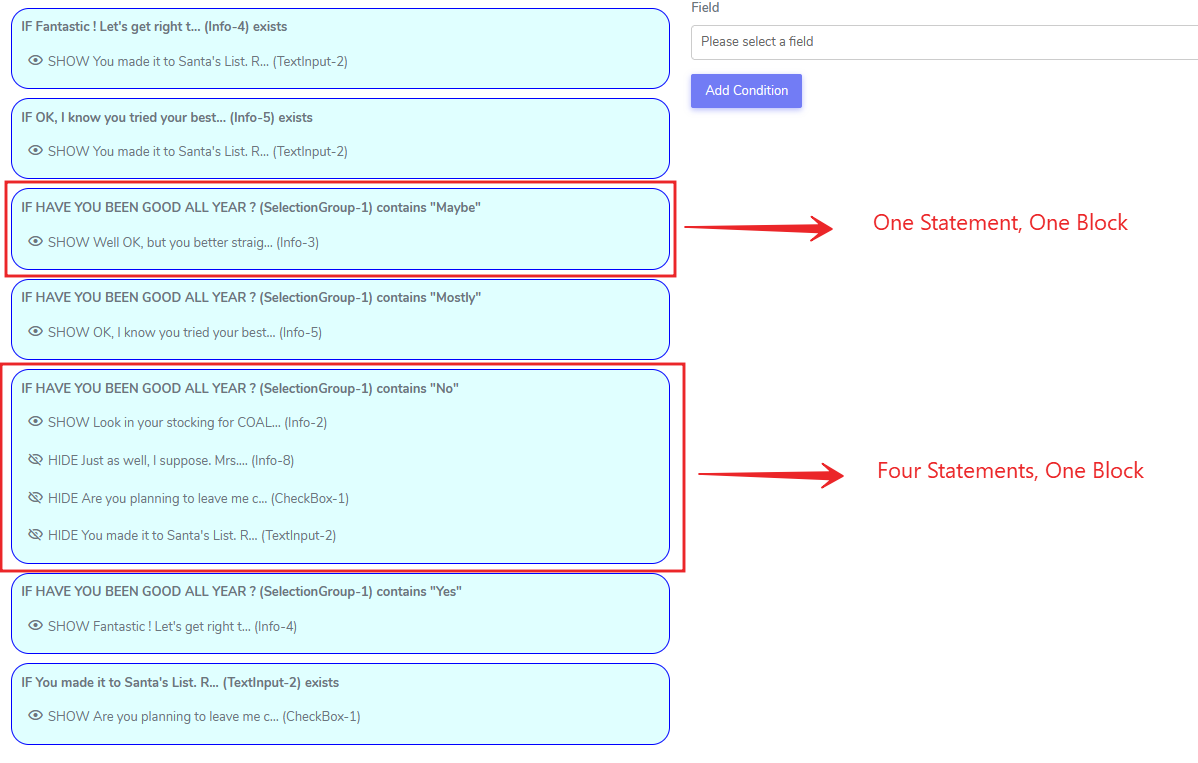
Task: Click the 'HIDE Just as well, I suppose' statement text
Action: click(x=170, y=460)
